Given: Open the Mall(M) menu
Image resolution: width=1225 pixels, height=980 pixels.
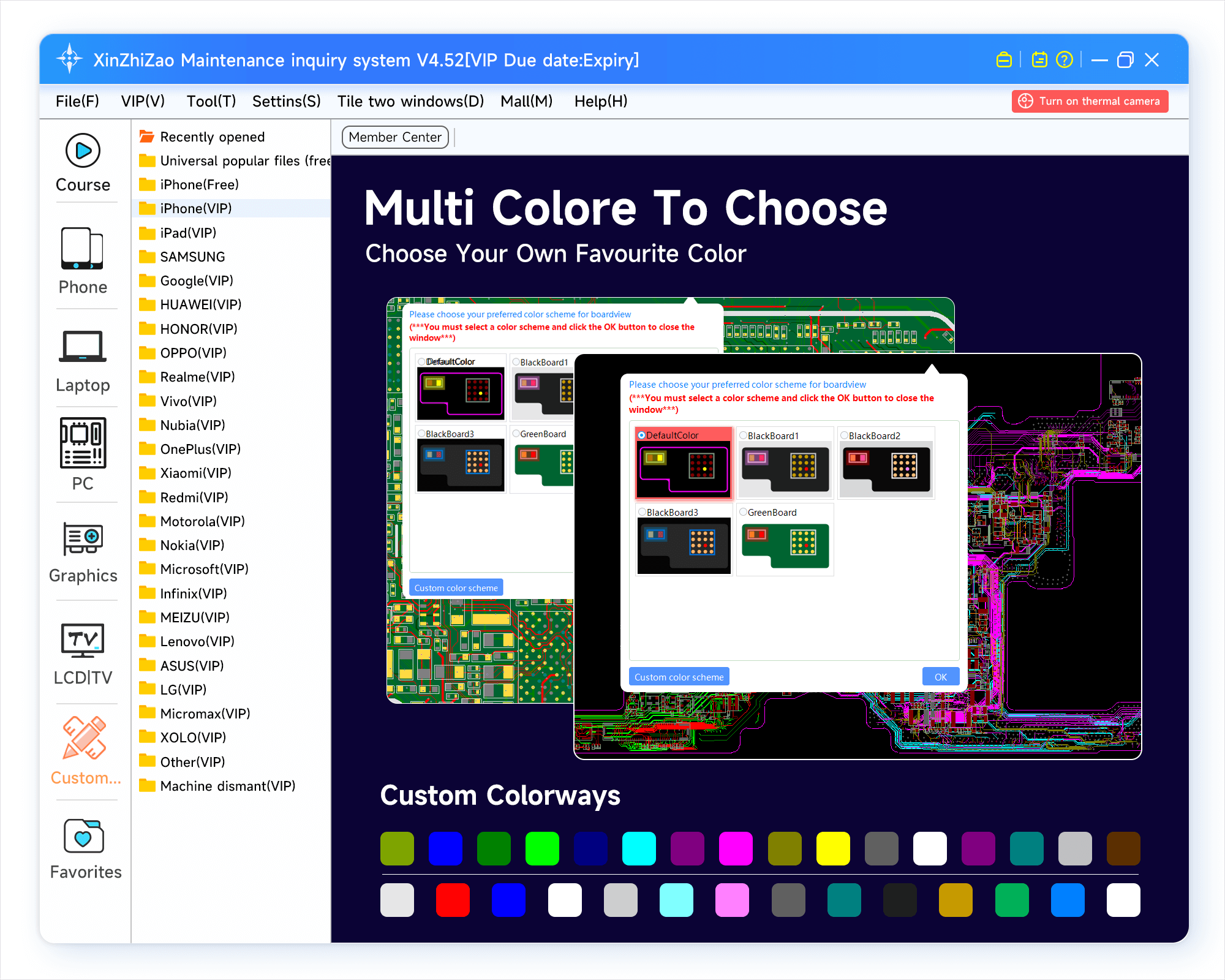Looking at the screenshot, I should (526, 101).
